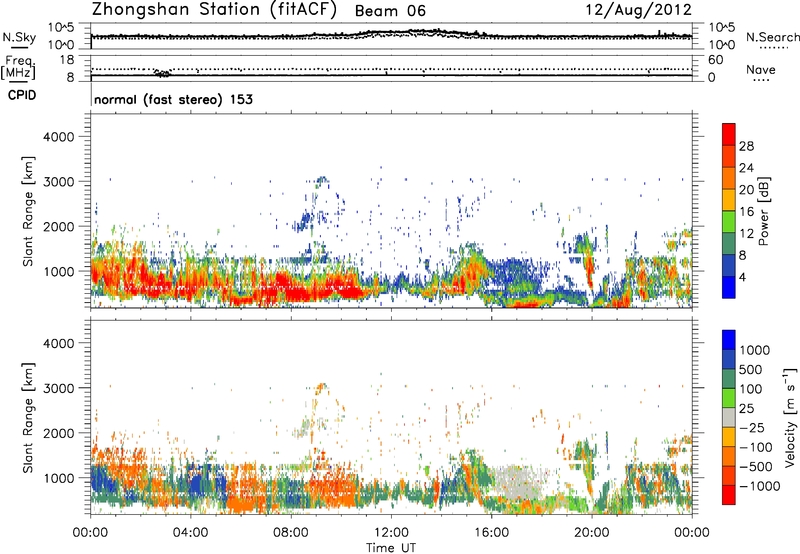Viewport: 800px width, 554px height.
Task: Click the blue bottom of power colorbar
Action: (x=729, y=287)
